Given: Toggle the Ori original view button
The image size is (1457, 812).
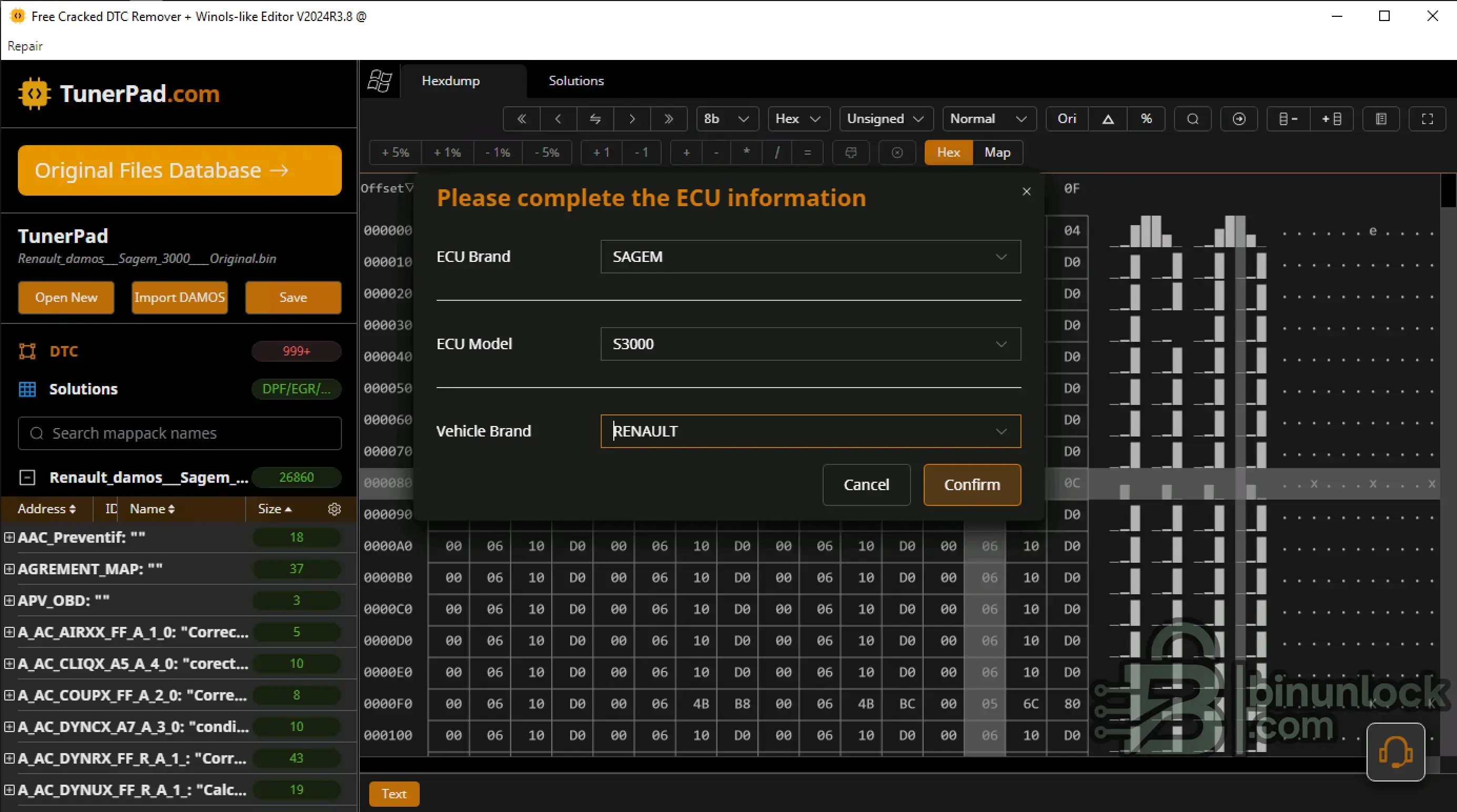Looking at the screenshot, I should click(1067, 119).
